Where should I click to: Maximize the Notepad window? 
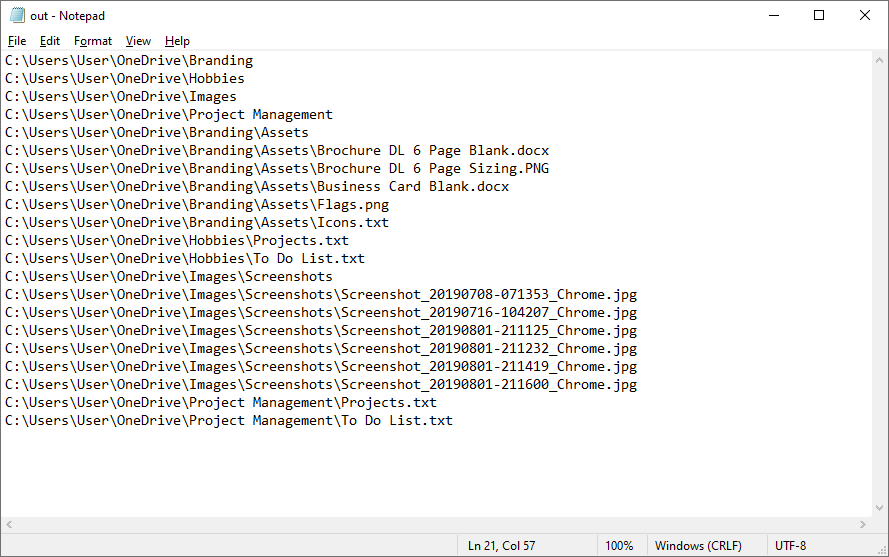[x=819, y=15]
